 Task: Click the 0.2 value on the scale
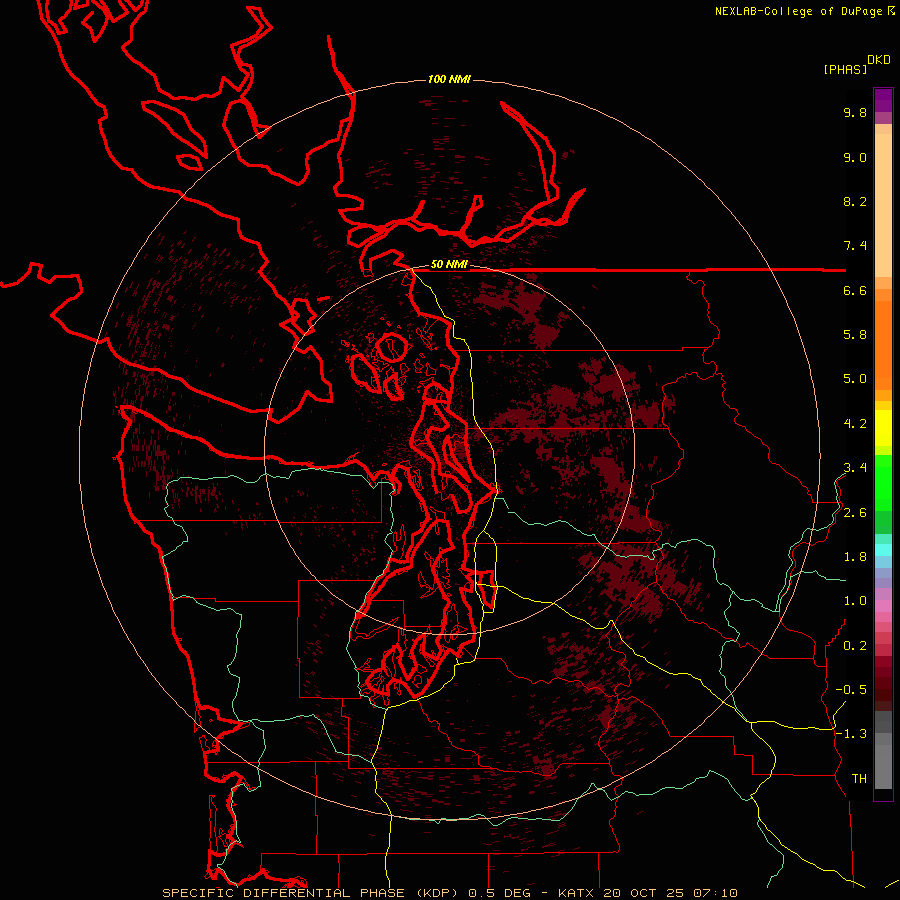pyautogui.click(x=855, y=646)
